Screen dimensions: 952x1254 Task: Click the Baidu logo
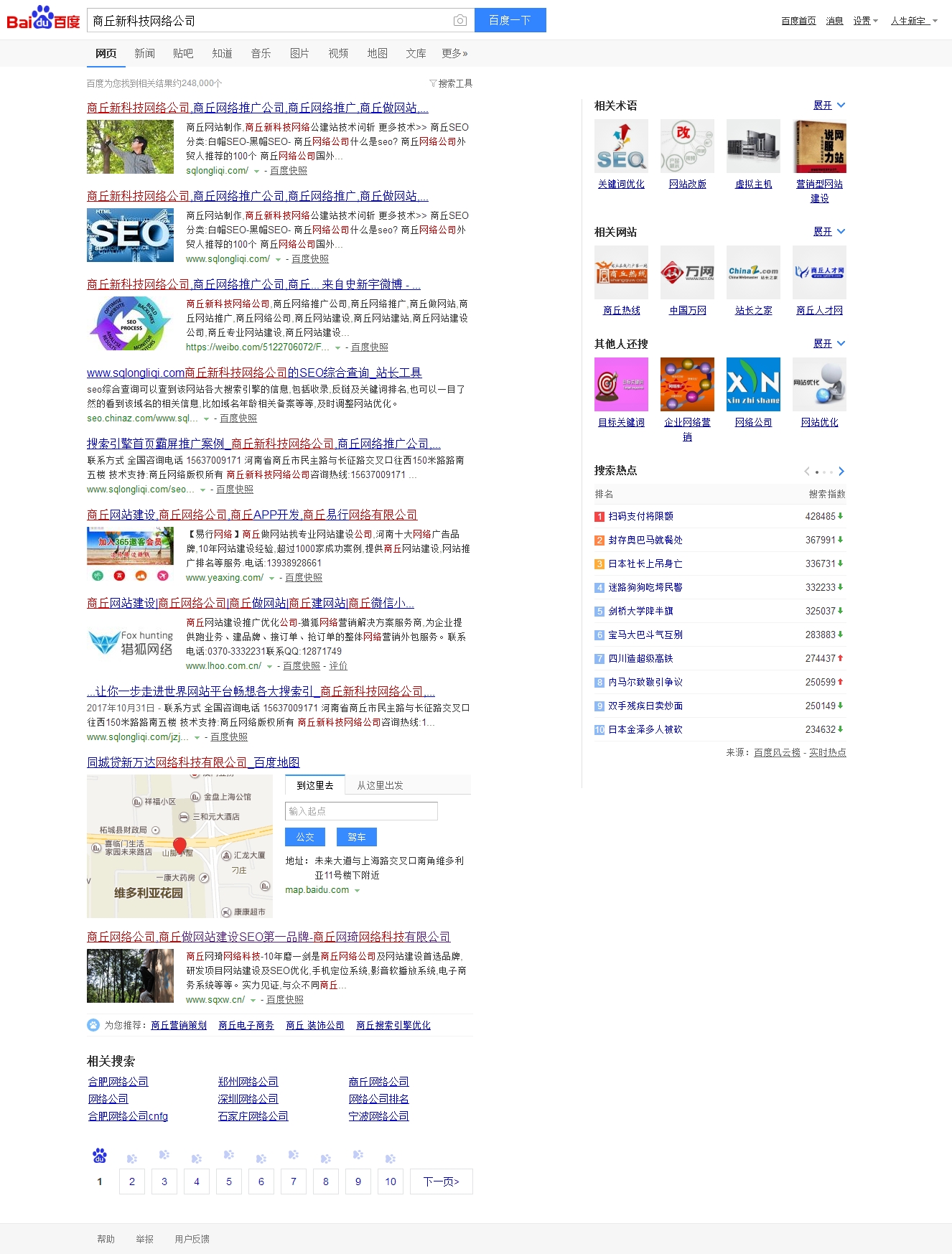tap(43, 19)
